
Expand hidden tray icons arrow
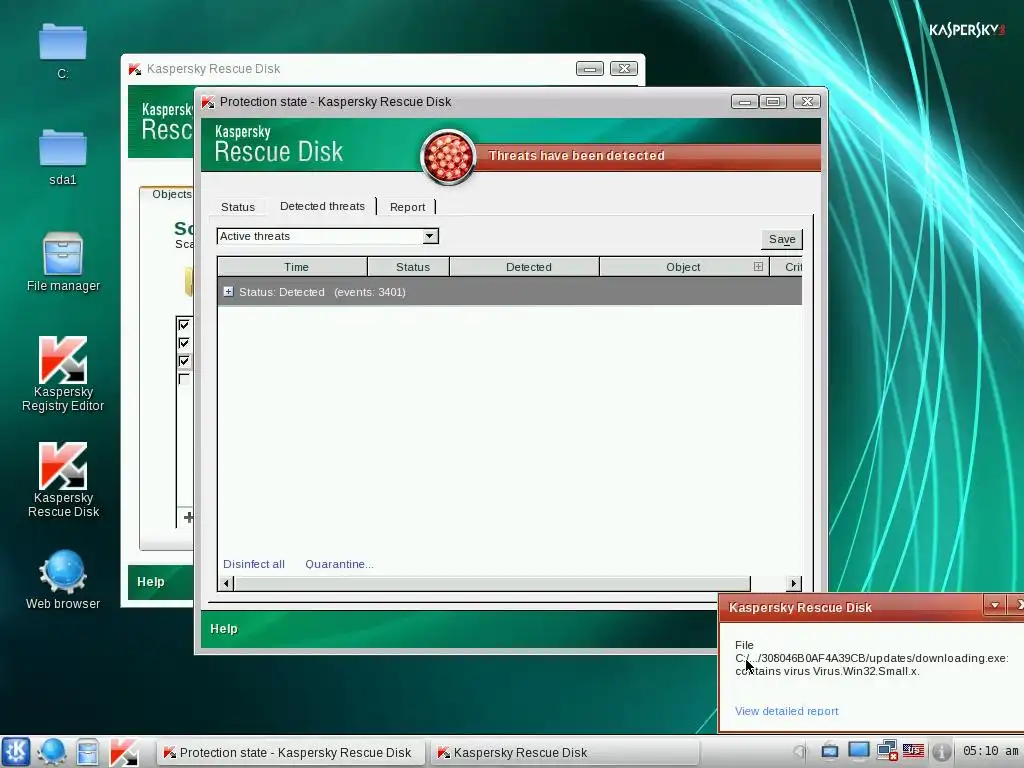point(801,752)
